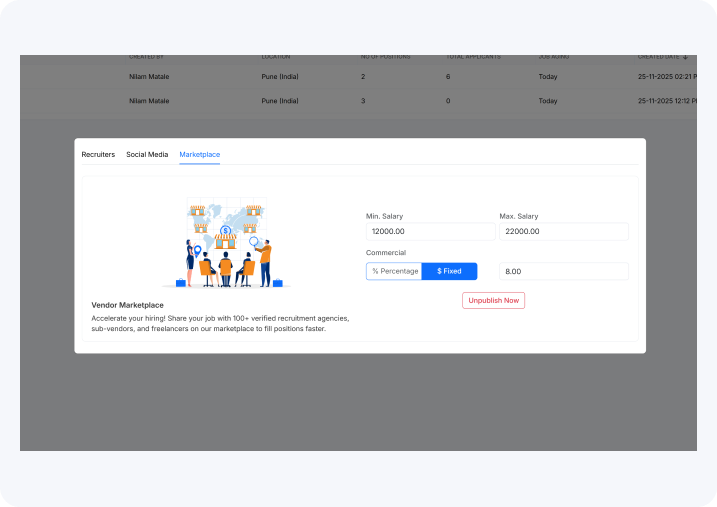Focus the Min. Salary input field
The width and height of the screenshot is (717, 507).
(428, 231)
